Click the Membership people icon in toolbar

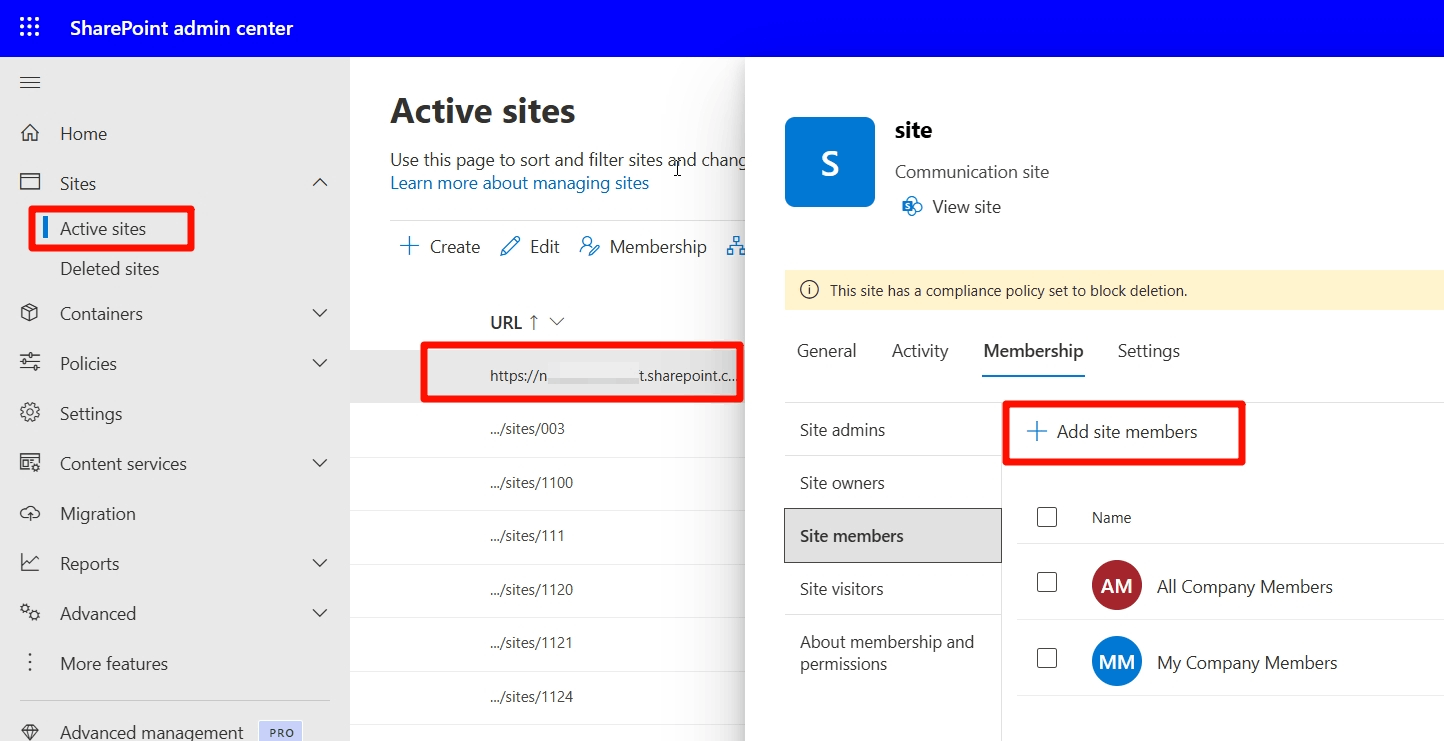(x=589, y=246)
